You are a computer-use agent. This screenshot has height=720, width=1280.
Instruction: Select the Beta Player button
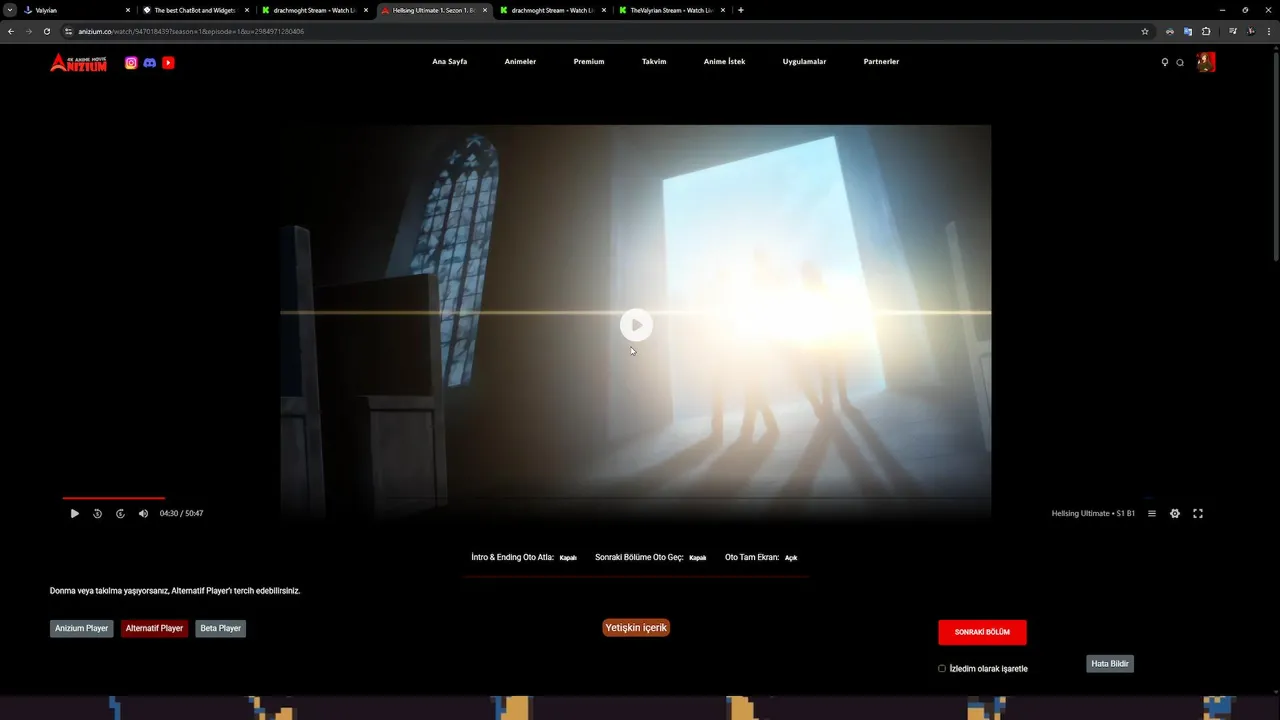pos(221,629)
